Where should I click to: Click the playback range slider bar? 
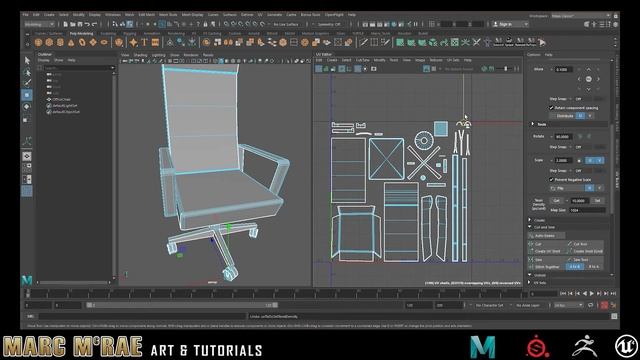[182, 305]
